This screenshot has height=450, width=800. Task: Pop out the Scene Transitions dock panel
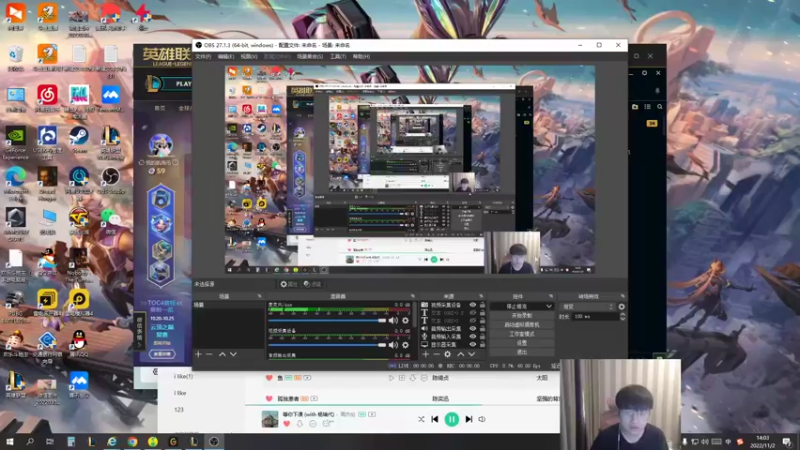[622, 296]
